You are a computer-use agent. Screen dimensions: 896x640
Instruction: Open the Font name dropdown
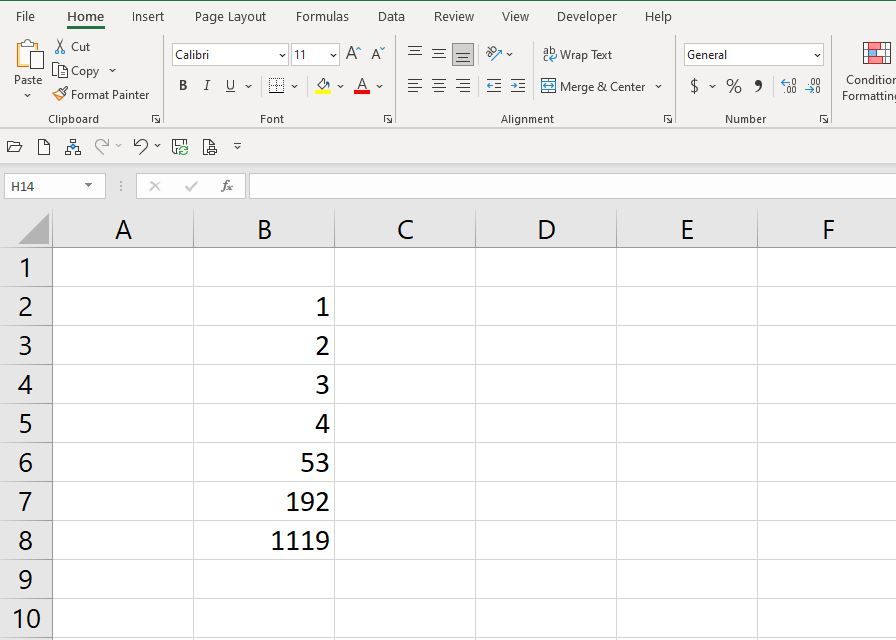click(x=283, y=54)
